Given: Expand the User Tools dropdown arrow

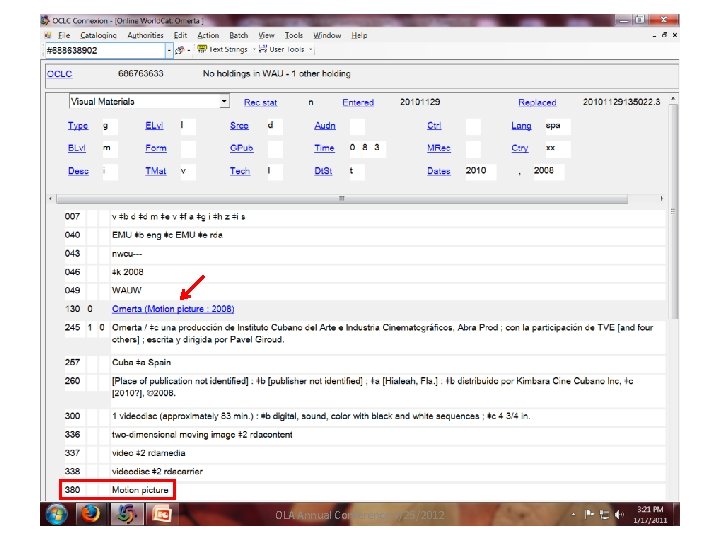Looking at the screenshot, I should point(310,50).
